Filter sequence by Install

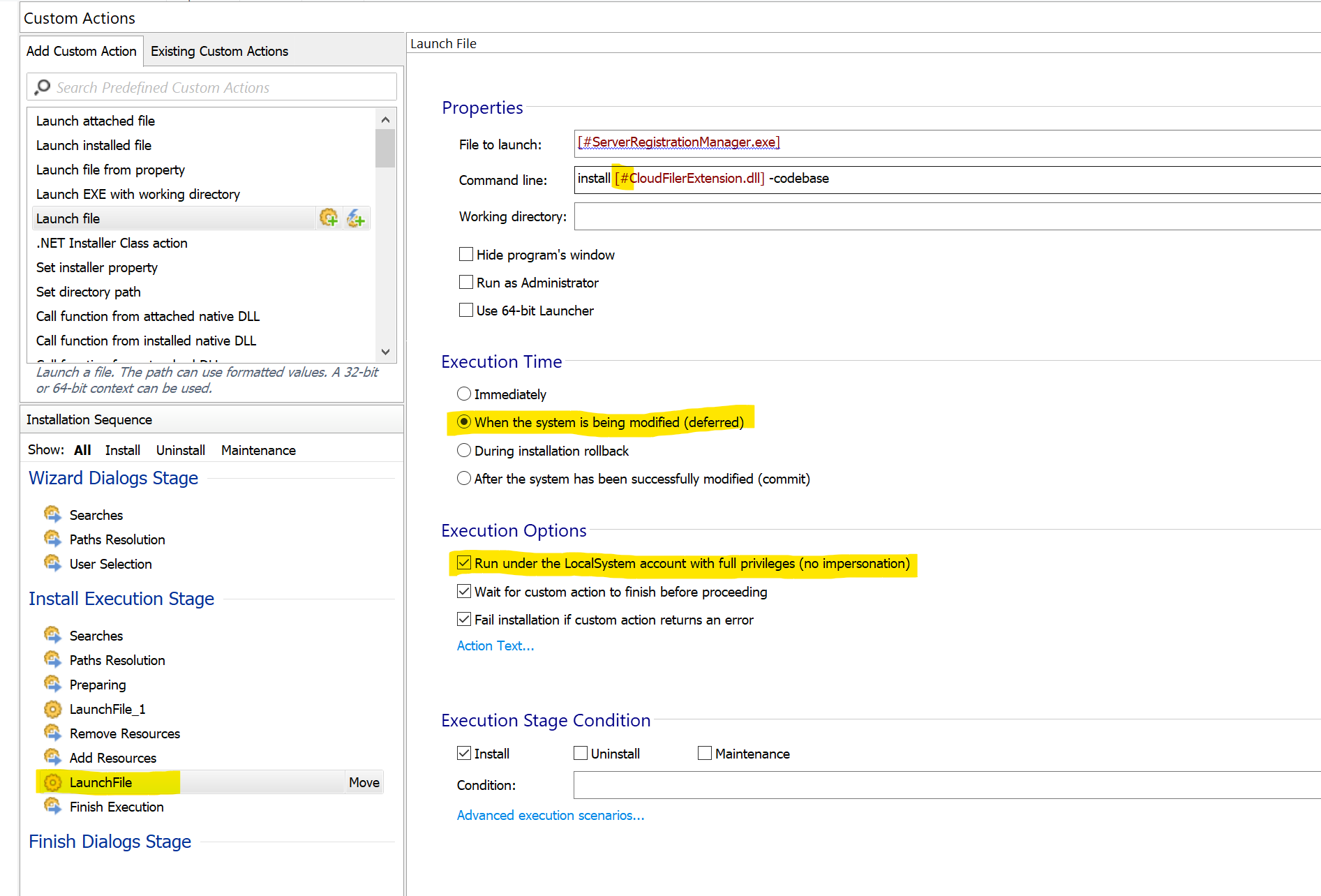[123, 450]
